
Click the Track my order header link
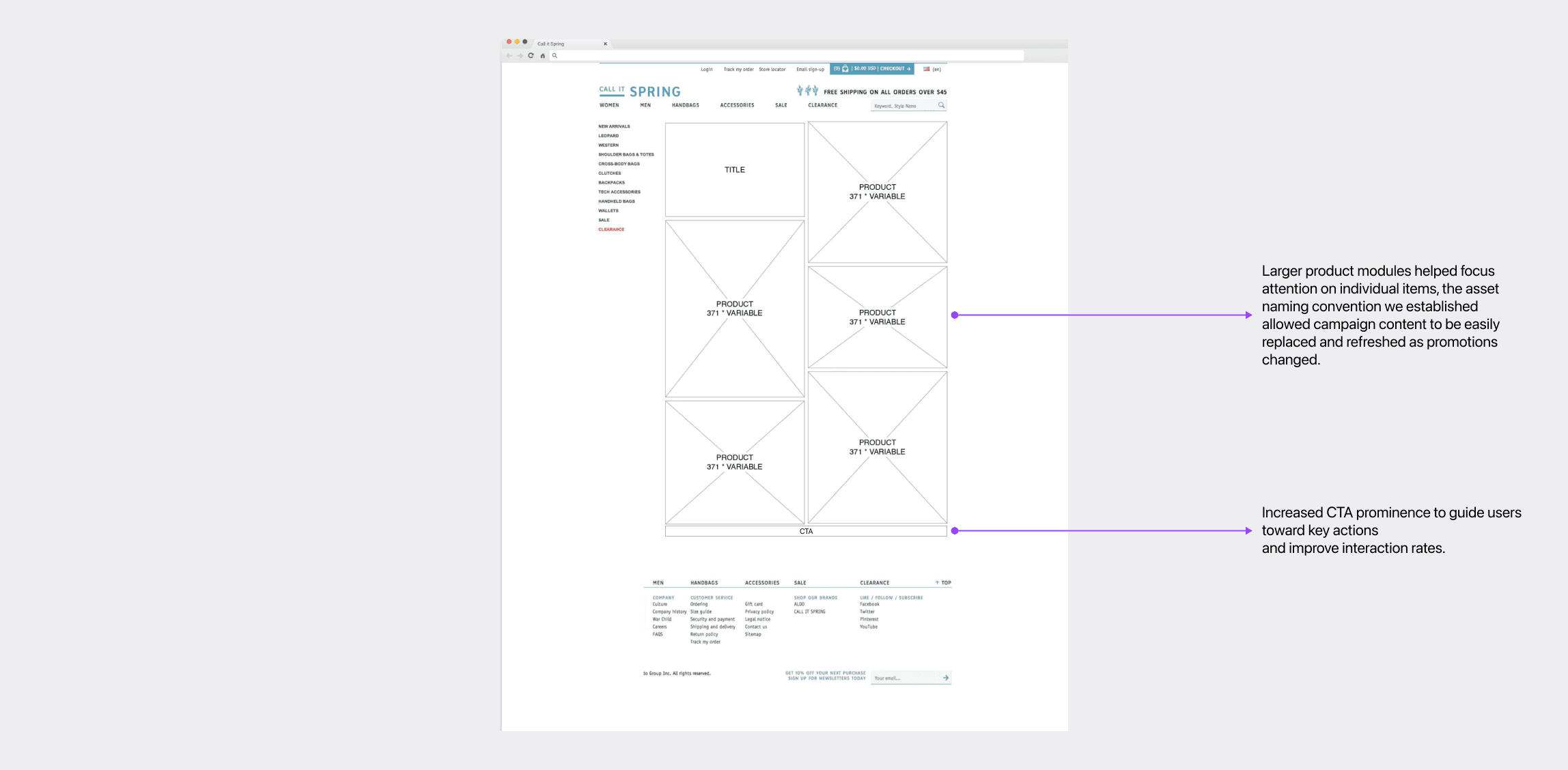click(738, 70)
